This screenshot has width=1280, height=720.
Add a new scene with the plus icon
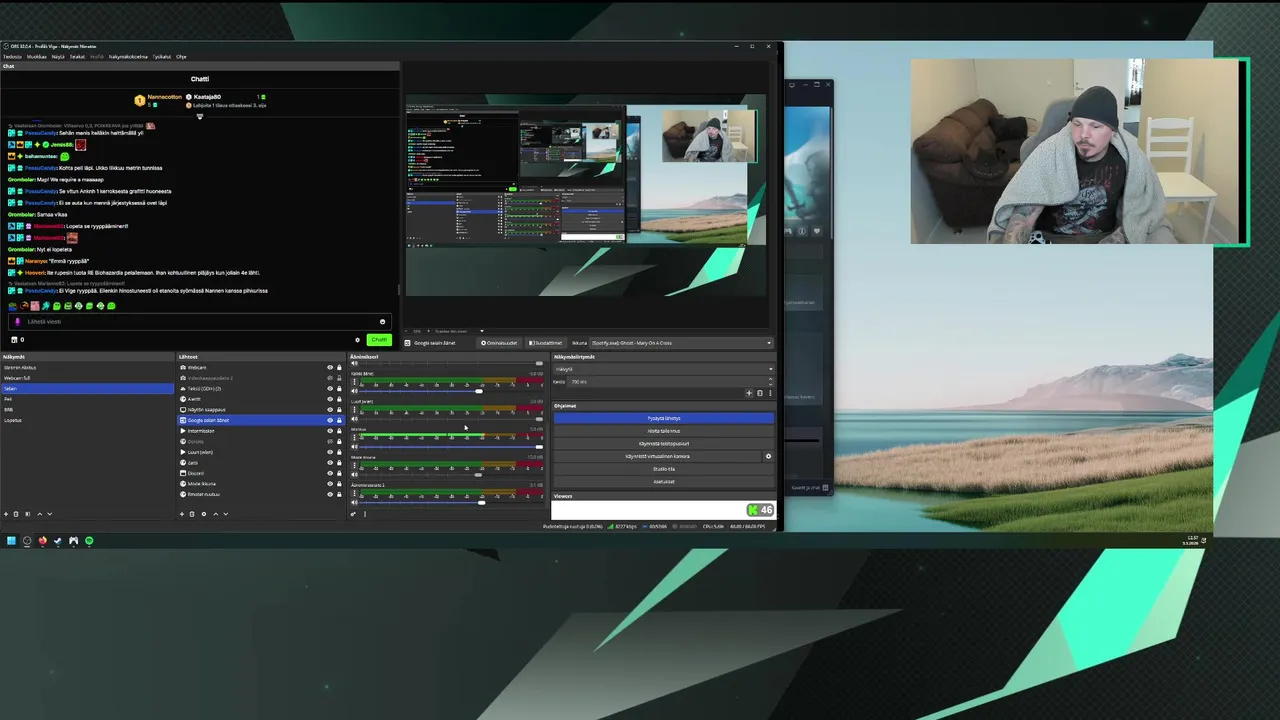pos(6,514)
